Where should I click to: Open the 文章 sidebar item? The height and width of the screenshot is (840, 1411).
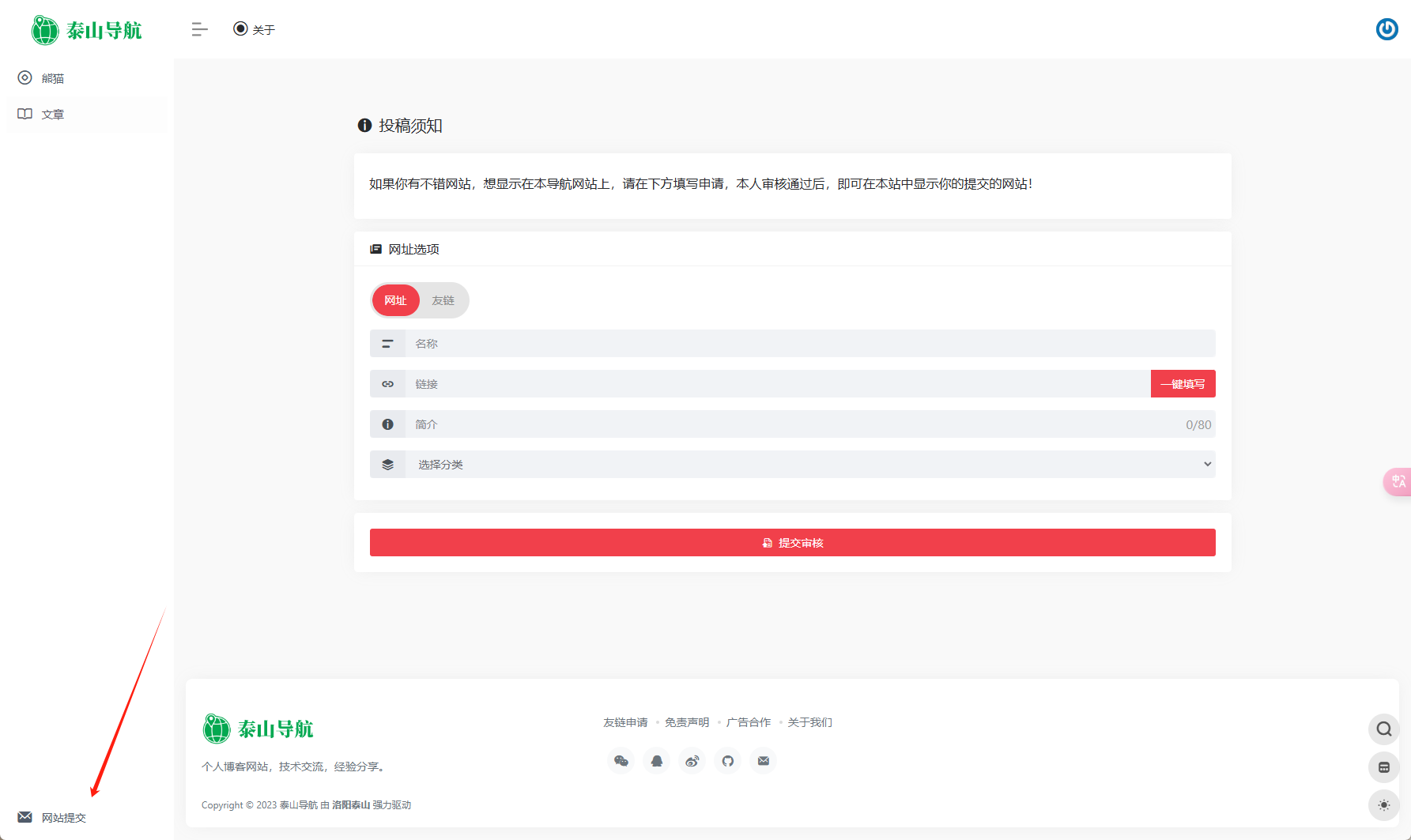pos(87,114)
